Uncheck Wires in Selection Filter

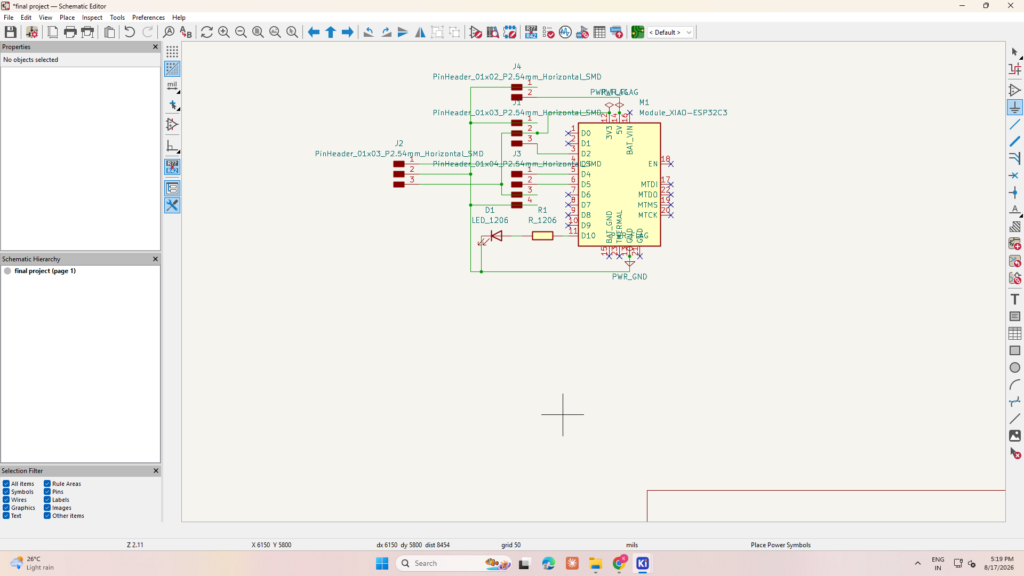click(x=6, y=500)
